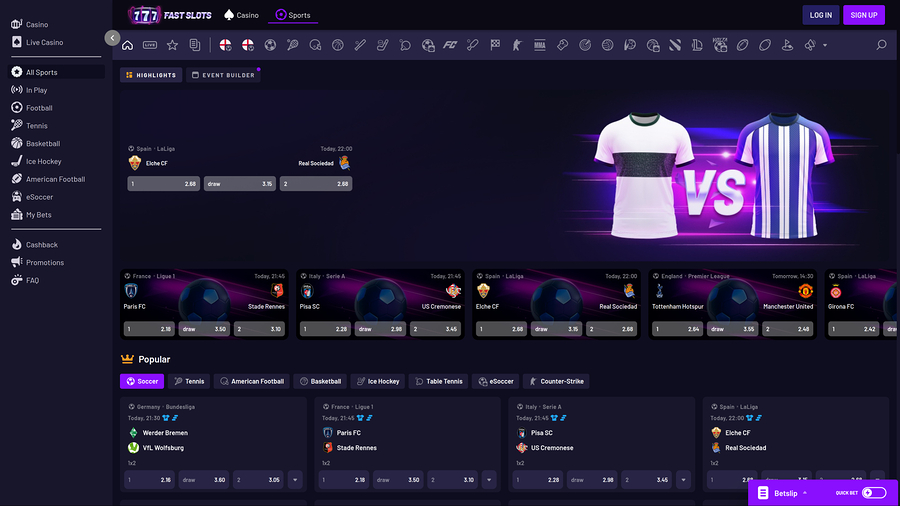The image size is (900, 506).
Task: Click the Log In button
Action: coord(820,15)
